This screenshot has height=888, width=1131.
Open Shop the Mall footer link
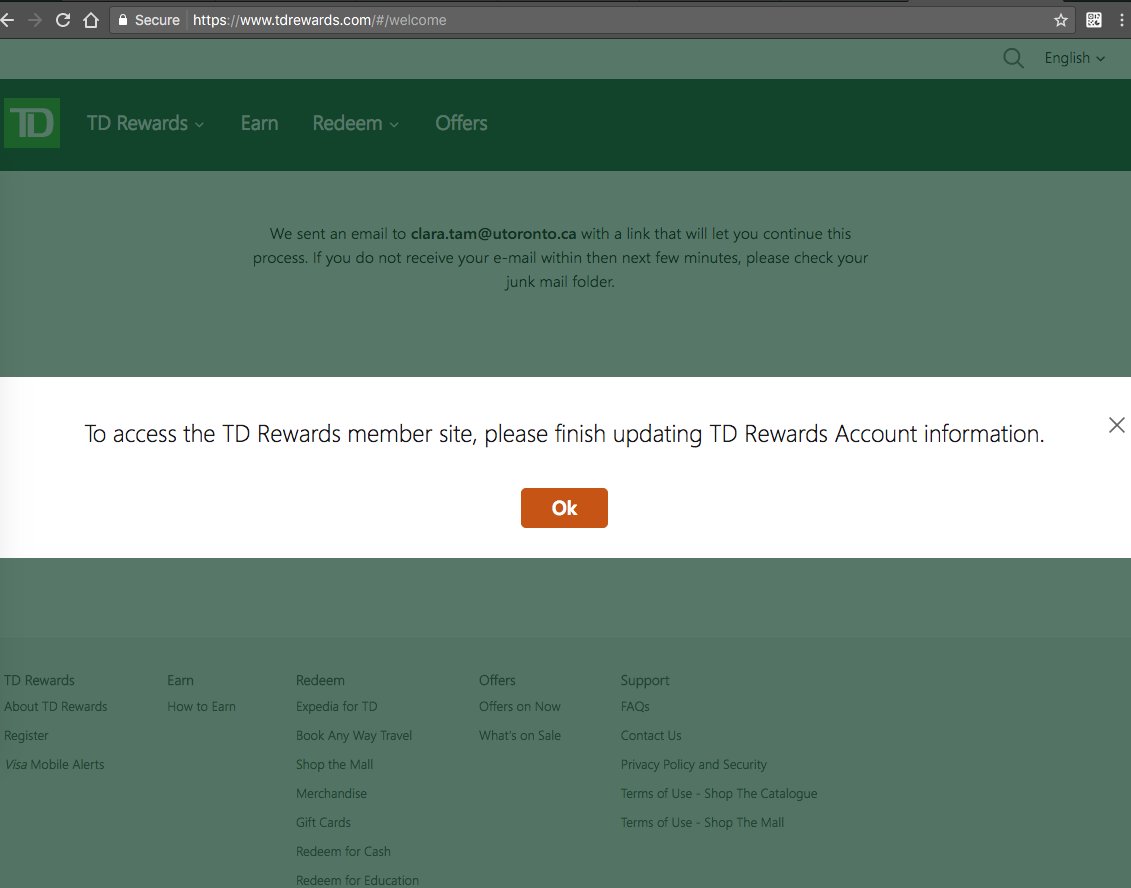pos(334,765)
